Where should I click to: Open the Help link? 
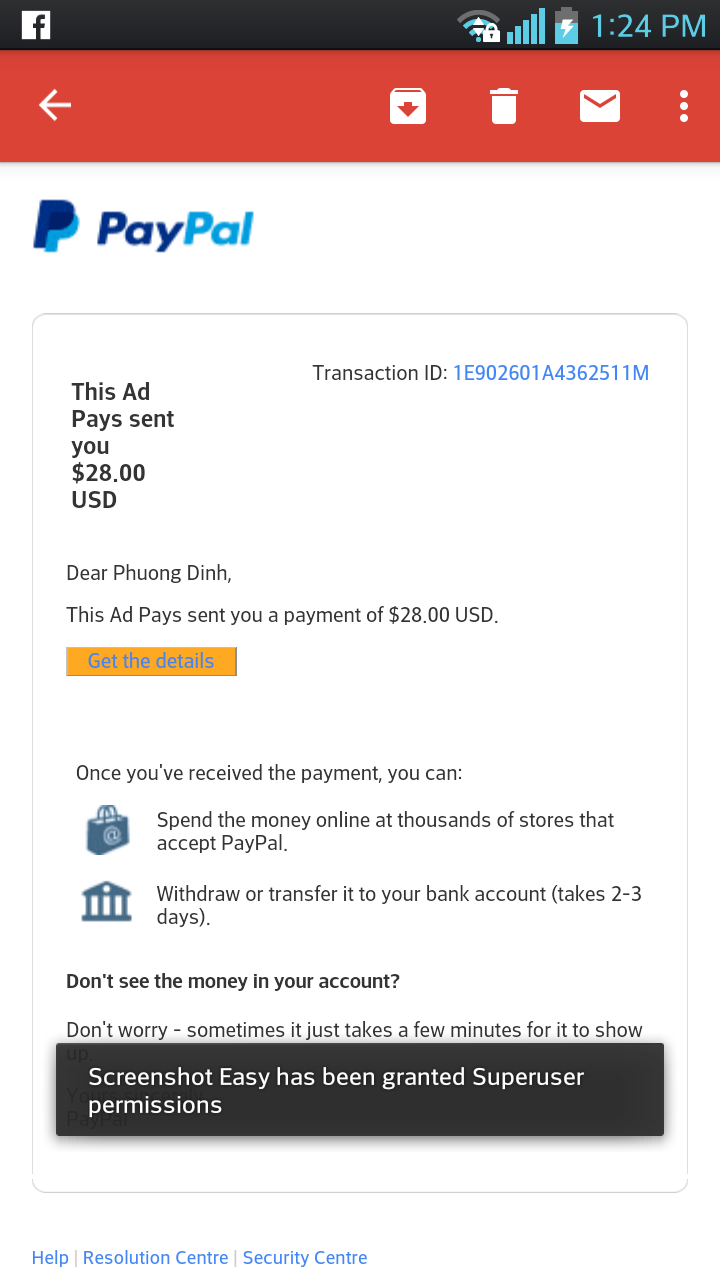pos(50,1258)
